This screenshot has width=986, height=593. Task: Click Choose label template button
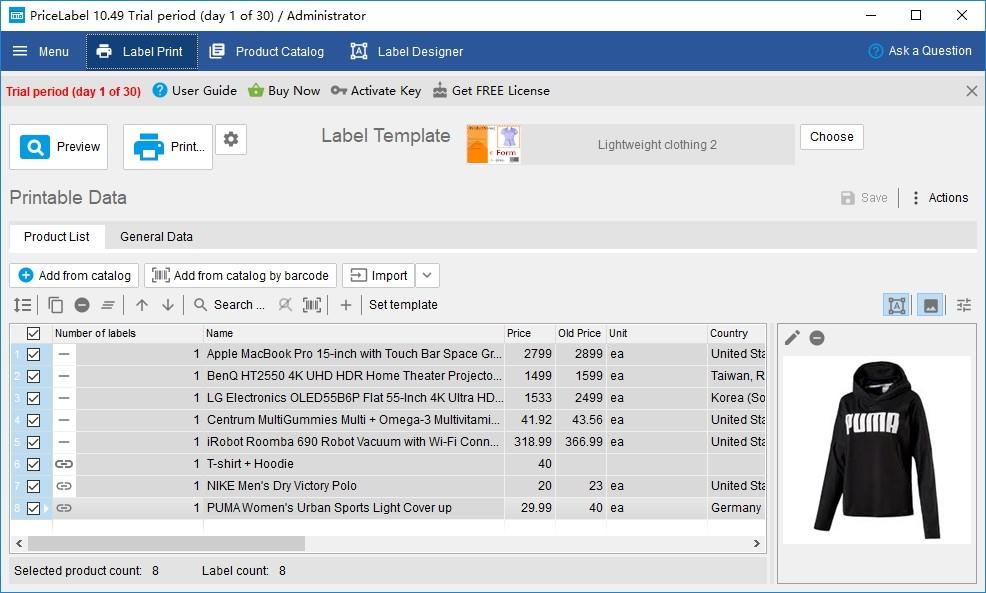(x=831, y=136)
